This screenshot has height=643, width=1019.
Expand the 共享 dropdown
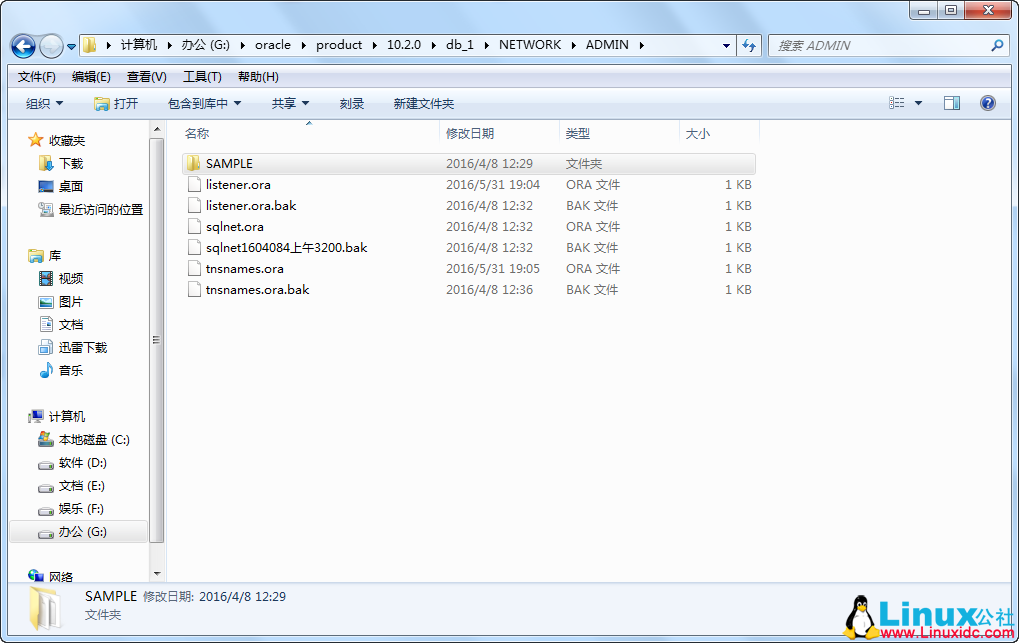click(290, 104)
